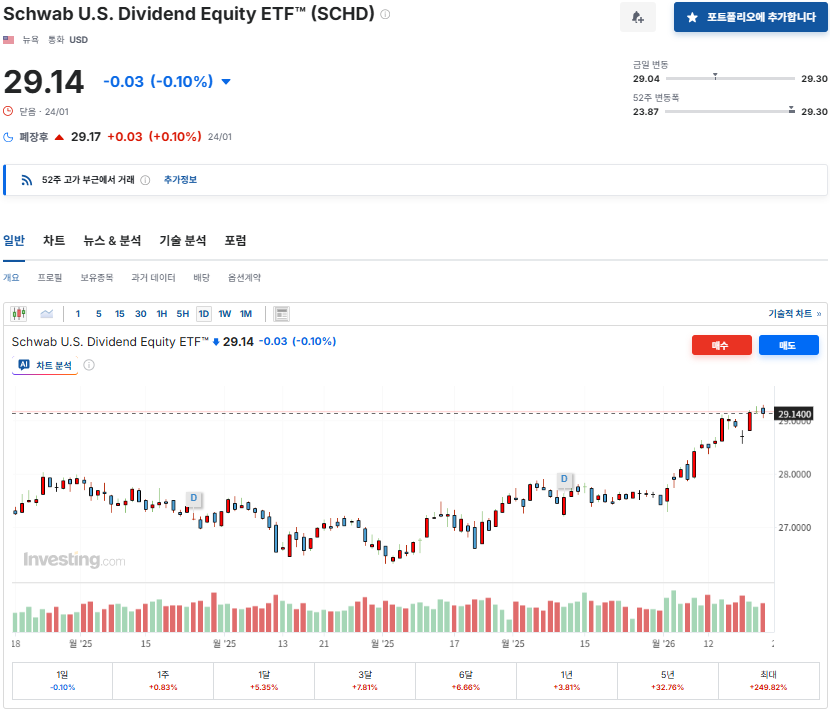Click the blue down arrow beside -0.10%
Screen dimensions: 830x711
[x=226, y=82]
